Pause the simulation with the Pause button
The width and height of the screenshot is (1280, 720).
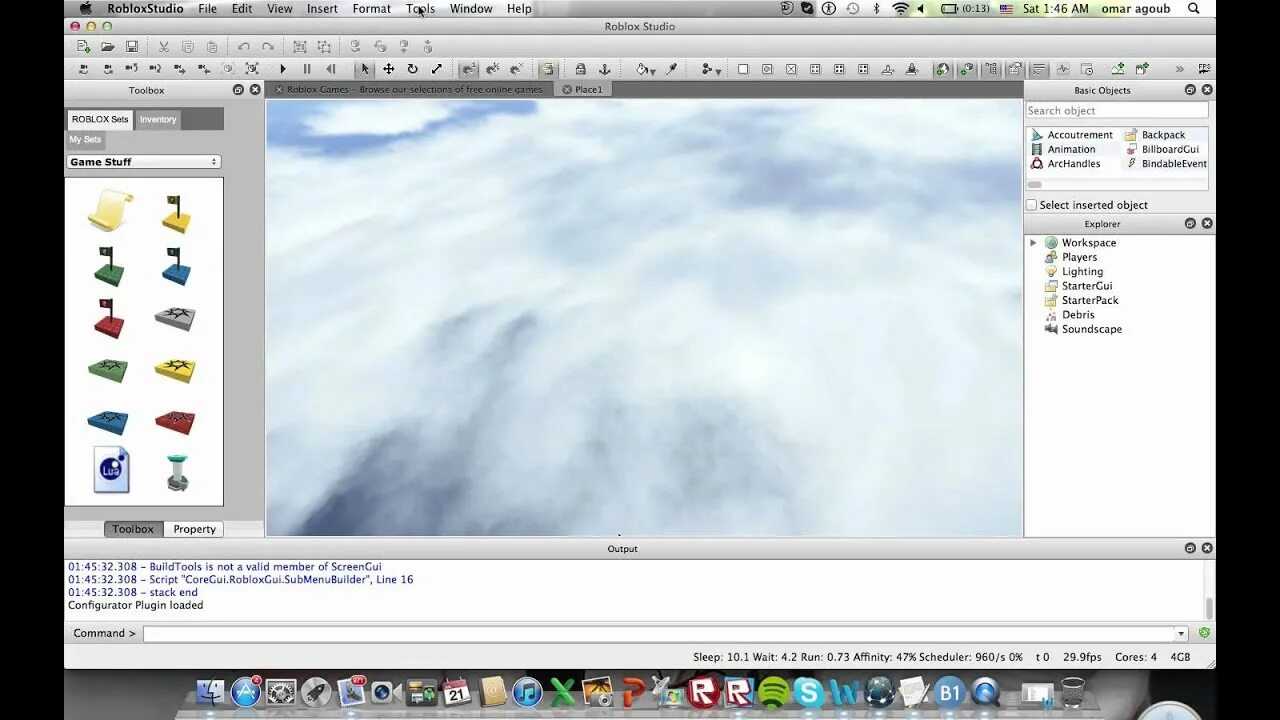(x=307, y=69)
